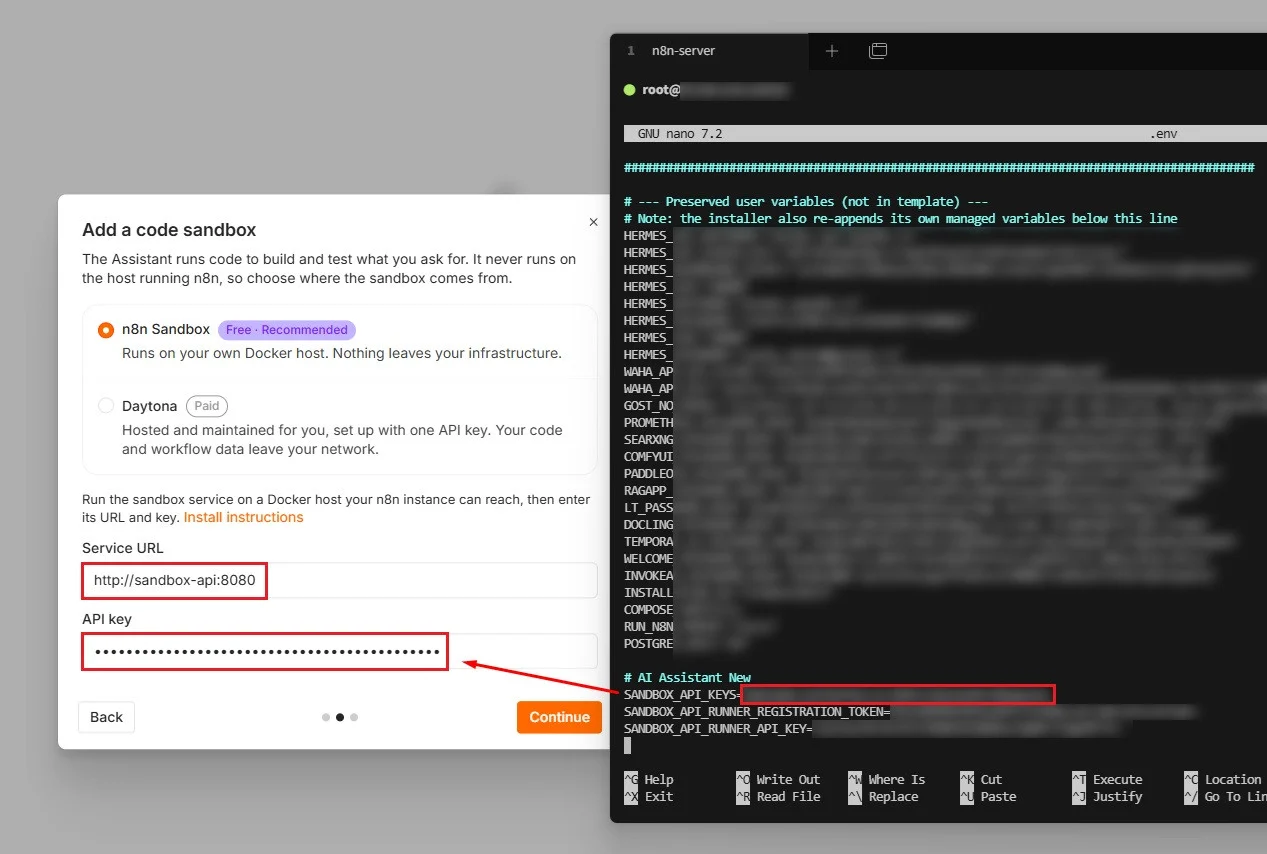Open a new terminal tab with plus icon
The width and height of the screenshot is (1267, 854).
coord(832,50)
